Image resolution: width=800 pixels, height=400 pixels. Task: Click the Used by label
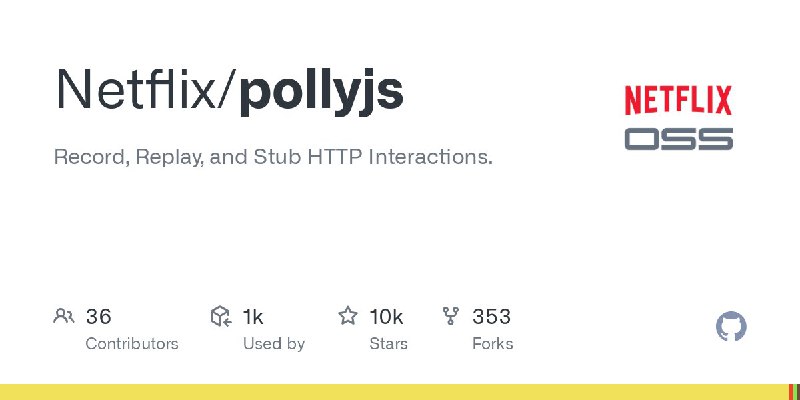pos(274,344)
